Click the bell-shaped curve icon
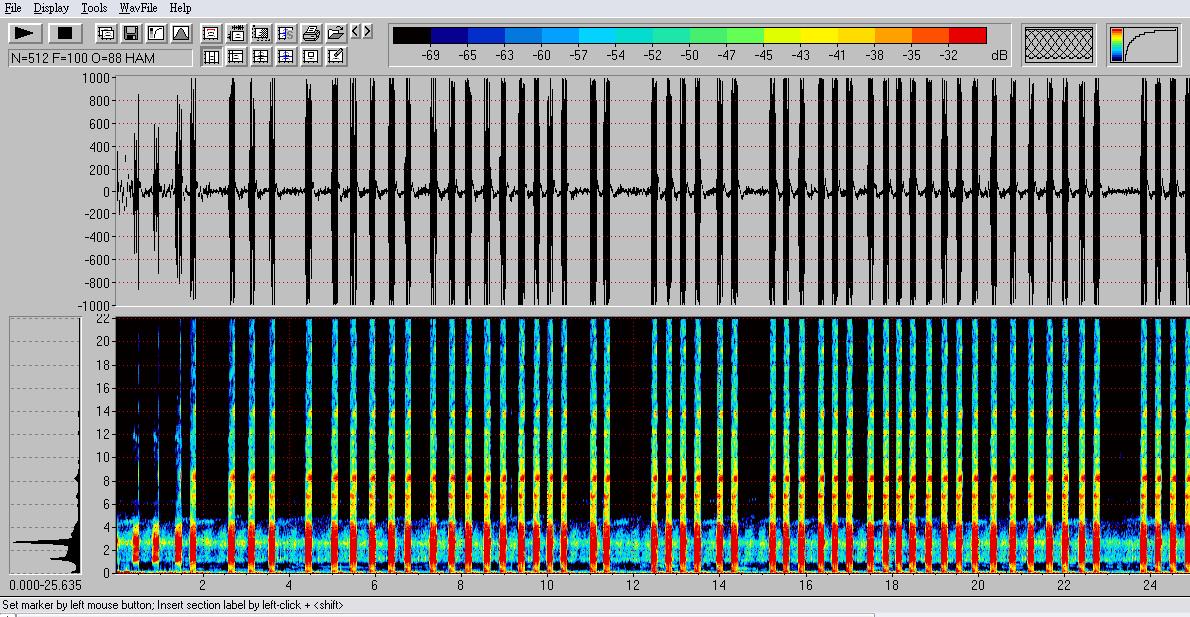This screenshot has height=617, width=1190. pos(181,33)
